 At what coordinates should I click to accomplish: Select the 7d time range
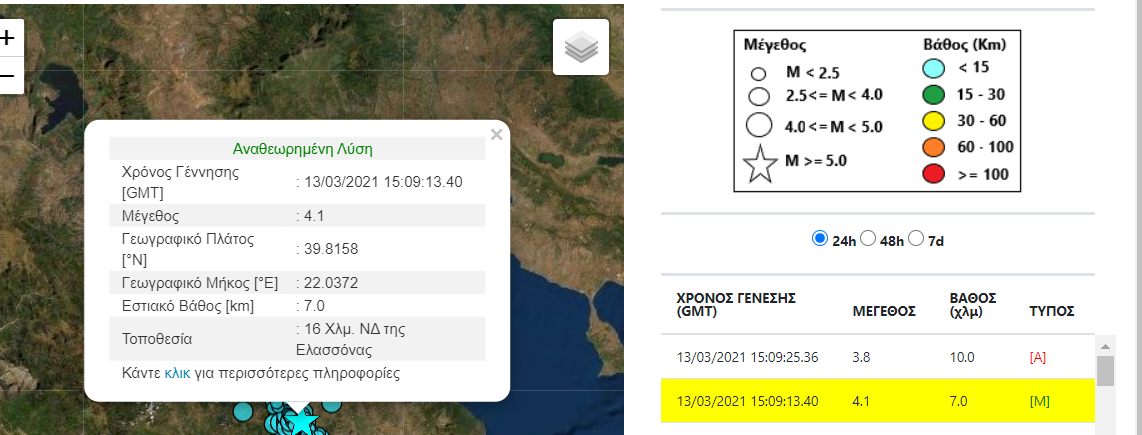pos(916,239)
